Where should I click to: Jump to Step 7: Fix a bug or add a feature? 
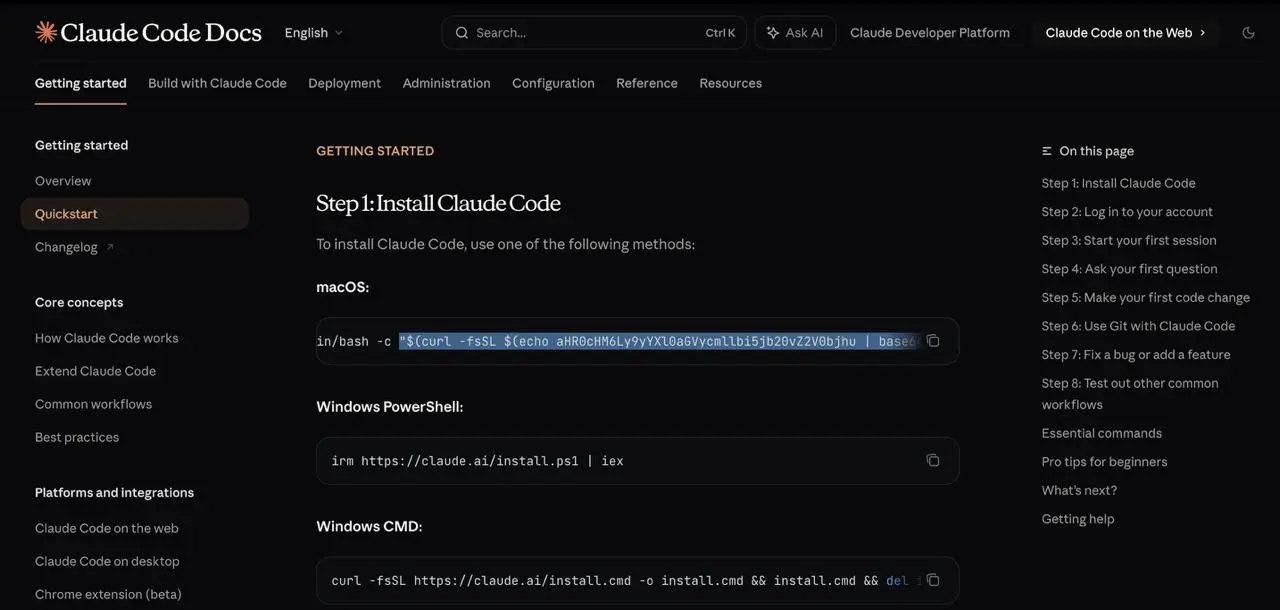(1136, 354)
